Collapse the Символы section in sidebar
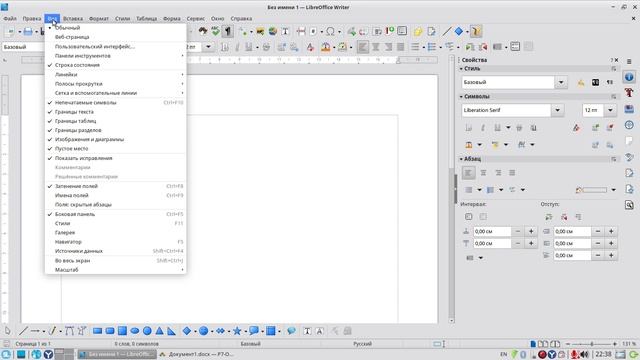This screenshot has height=360, width=640. (461, 97)
